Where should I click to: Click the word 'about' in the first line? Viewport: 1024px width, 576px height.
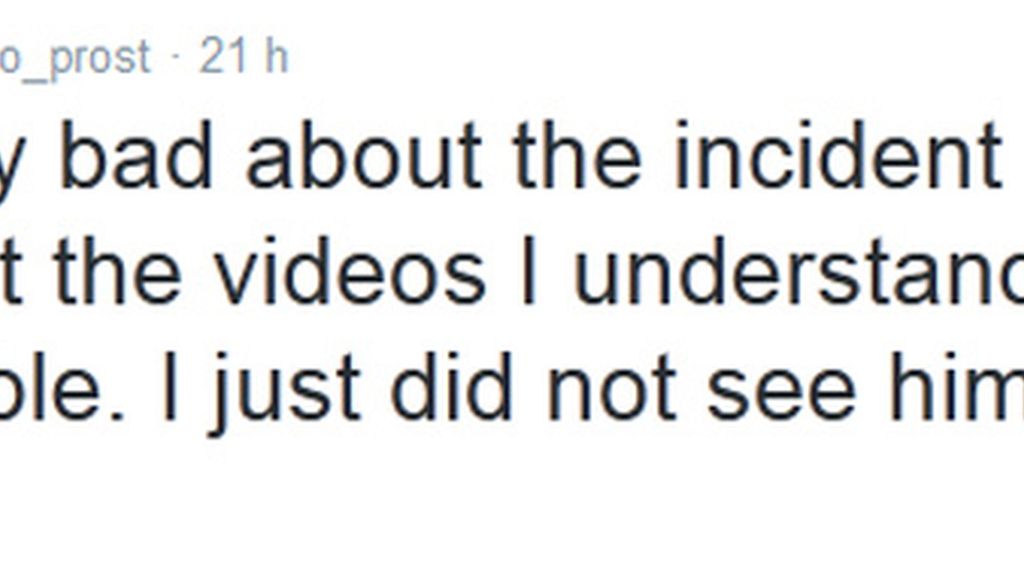click(364, 155)
